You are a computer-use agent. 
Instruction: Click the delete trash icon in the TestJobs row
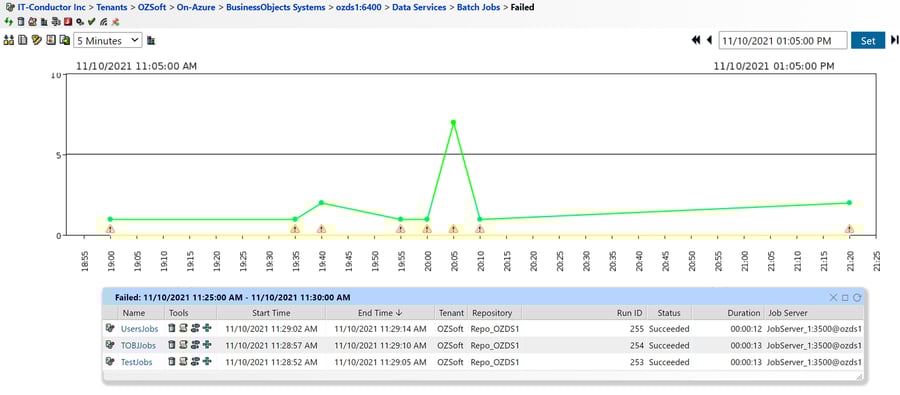[x=172, y=362]
